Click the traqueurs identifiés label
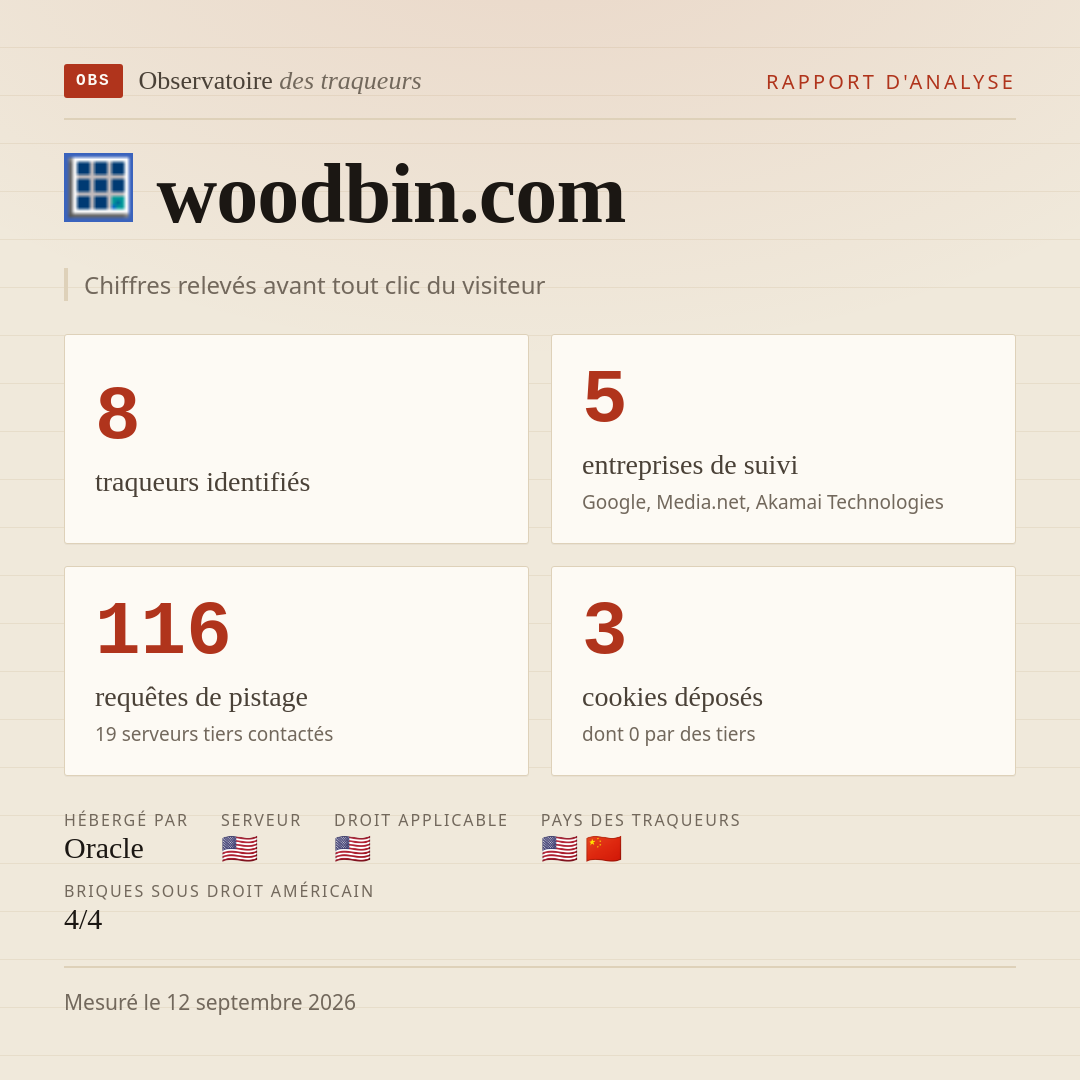 tap(202, 482)
